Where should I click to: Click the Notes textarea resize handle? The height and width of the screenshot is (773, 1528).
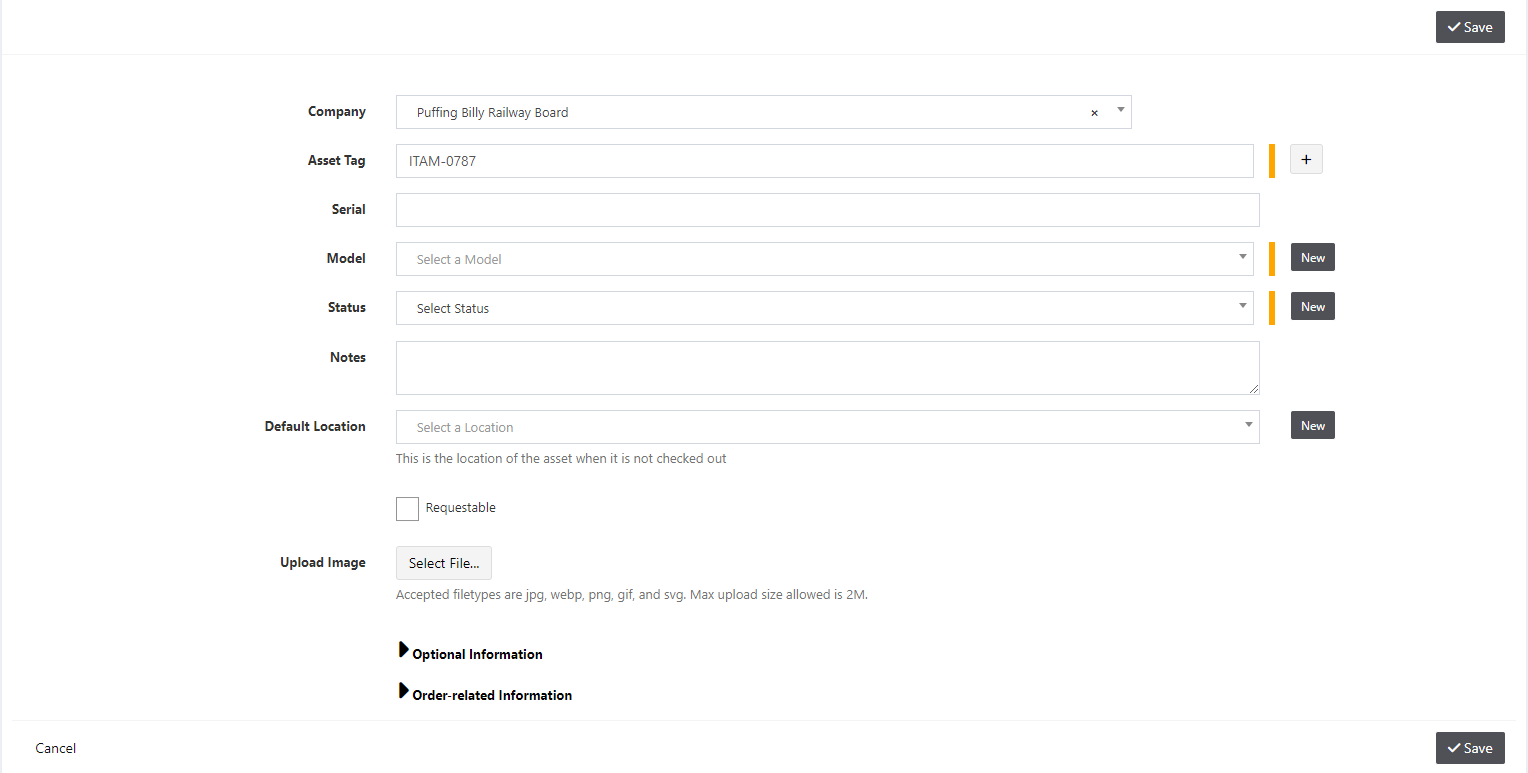1253,388
